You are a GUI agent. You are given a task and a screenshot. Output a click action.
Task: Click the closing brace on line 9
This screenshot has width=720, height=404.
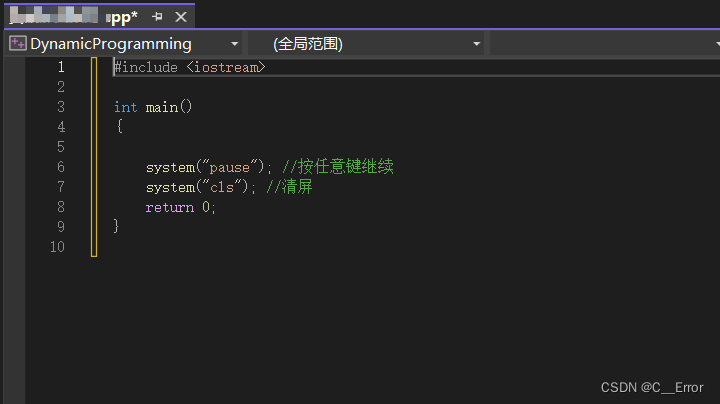coord(116,226)
